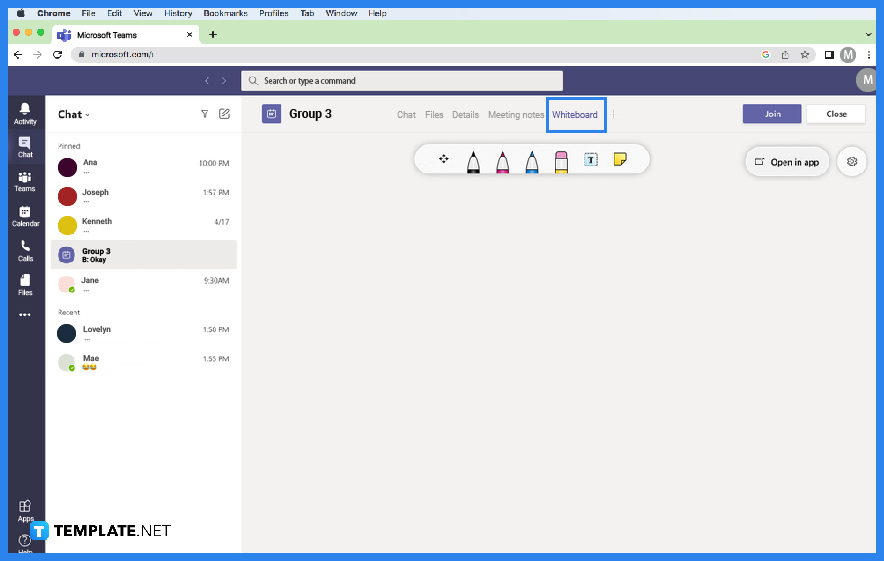Reload the browser page
This screenshot has height=561, width=884.
pyautogui.click(x=57, y=55)
